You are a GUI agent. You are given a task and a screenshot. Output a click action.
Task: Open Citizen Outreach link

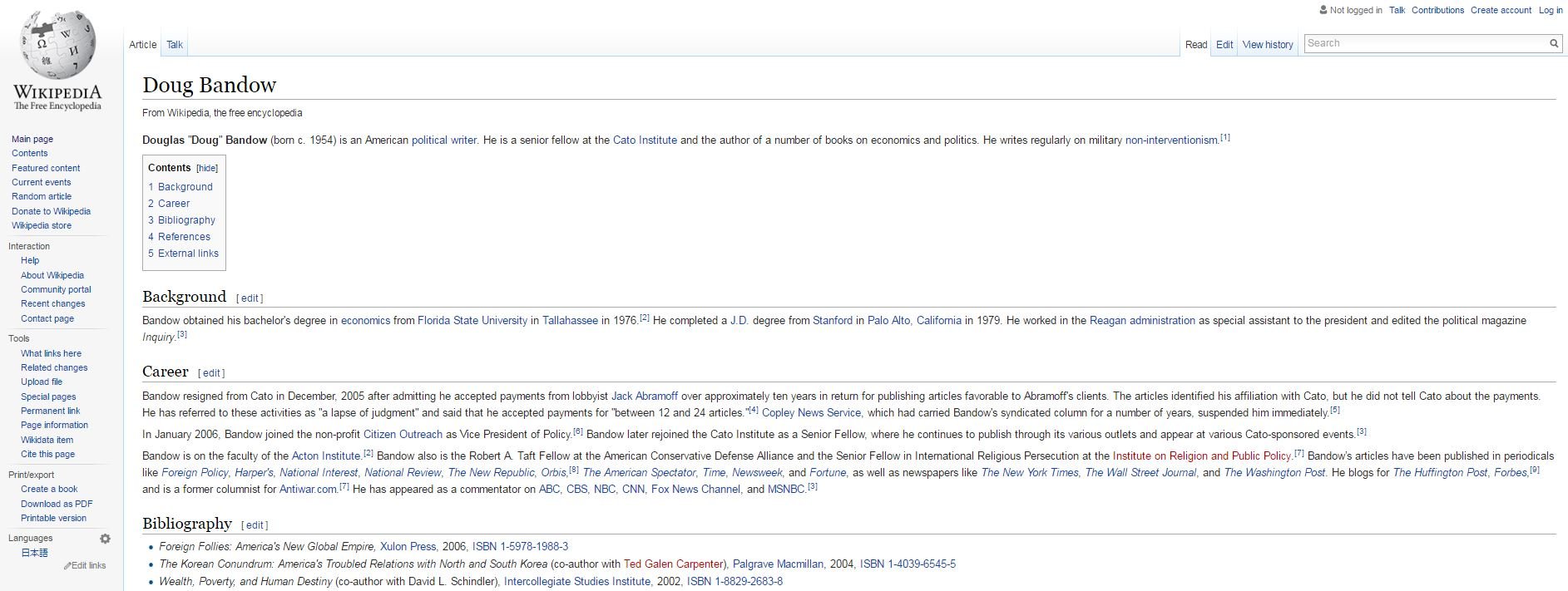pyautogui.click(x=403, y=435)
